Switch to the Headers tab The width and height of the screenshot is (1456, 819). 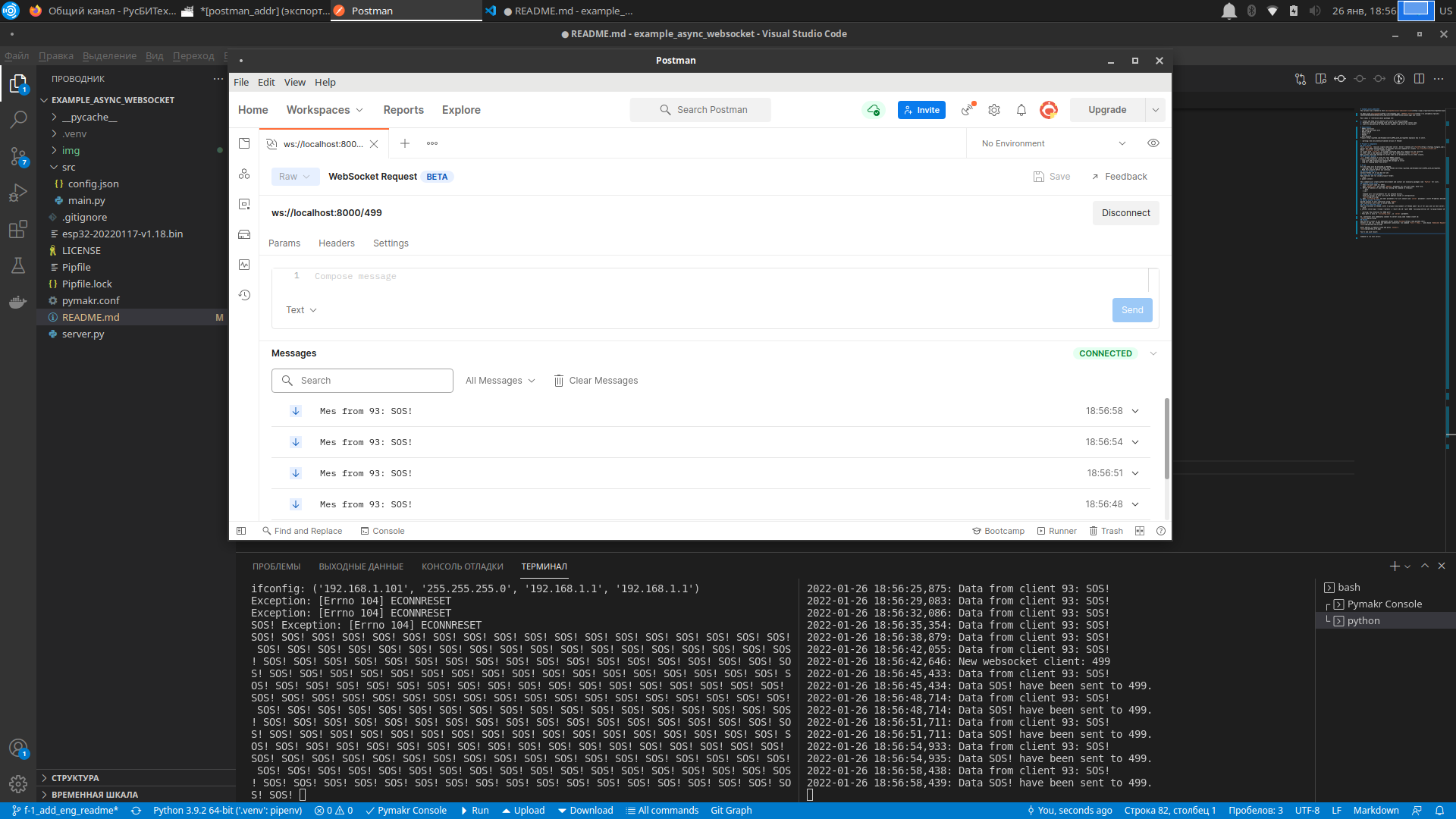336,243
